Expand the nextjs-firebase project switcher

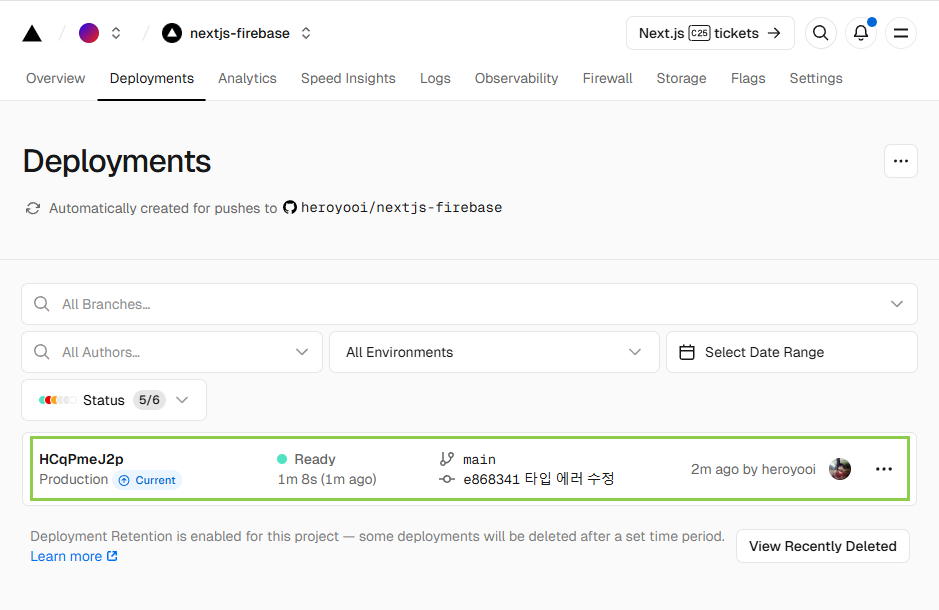pyautogui.click(x=306, y=33)
